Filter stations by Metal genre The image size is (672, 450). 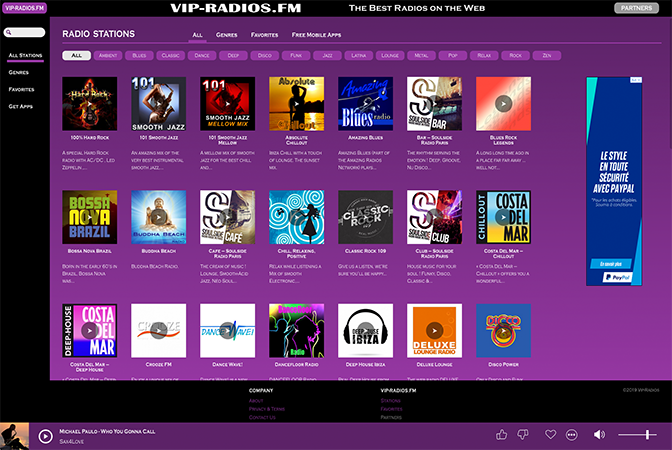(421, 55)
